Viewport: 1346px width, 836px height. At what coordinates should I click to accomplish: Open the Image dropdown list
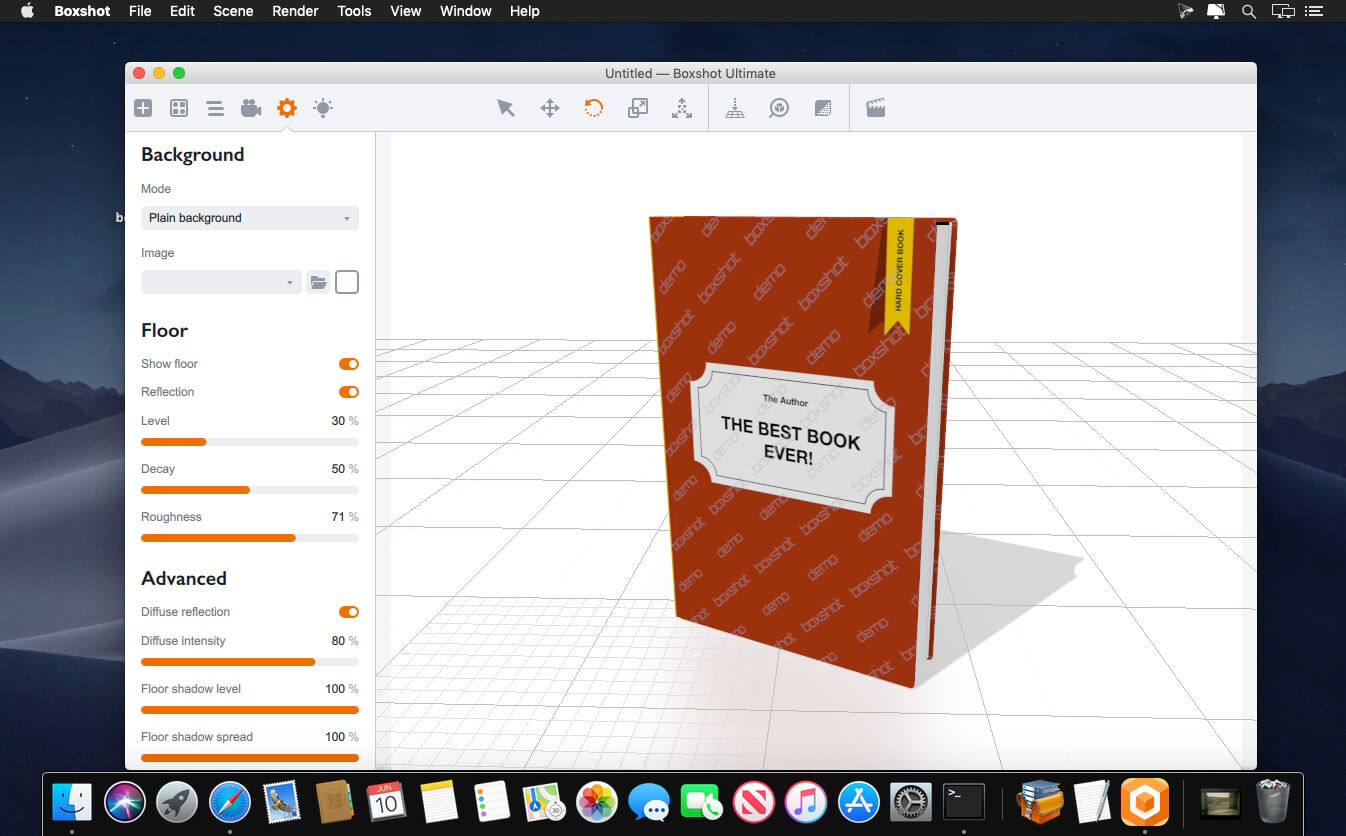(221, 282)
